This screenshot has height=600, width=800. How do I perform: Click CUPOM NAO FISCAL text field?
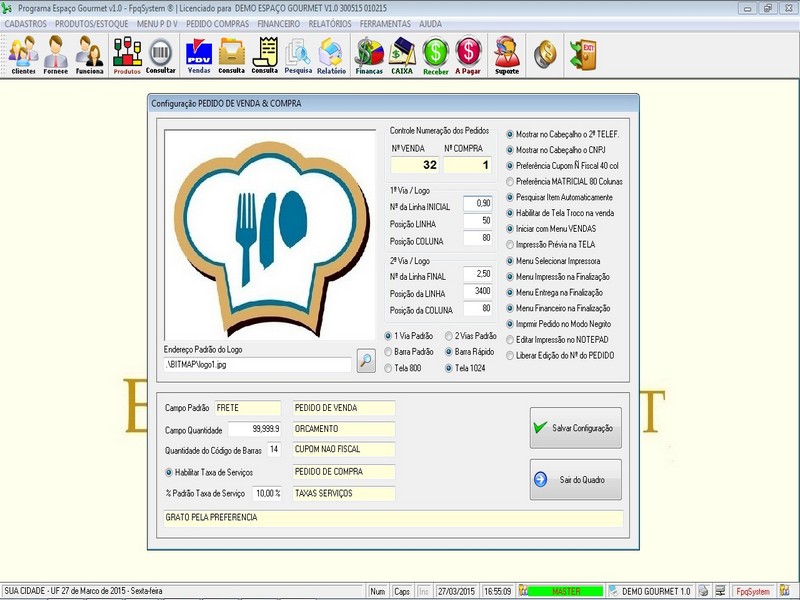(x=344, y=449)
